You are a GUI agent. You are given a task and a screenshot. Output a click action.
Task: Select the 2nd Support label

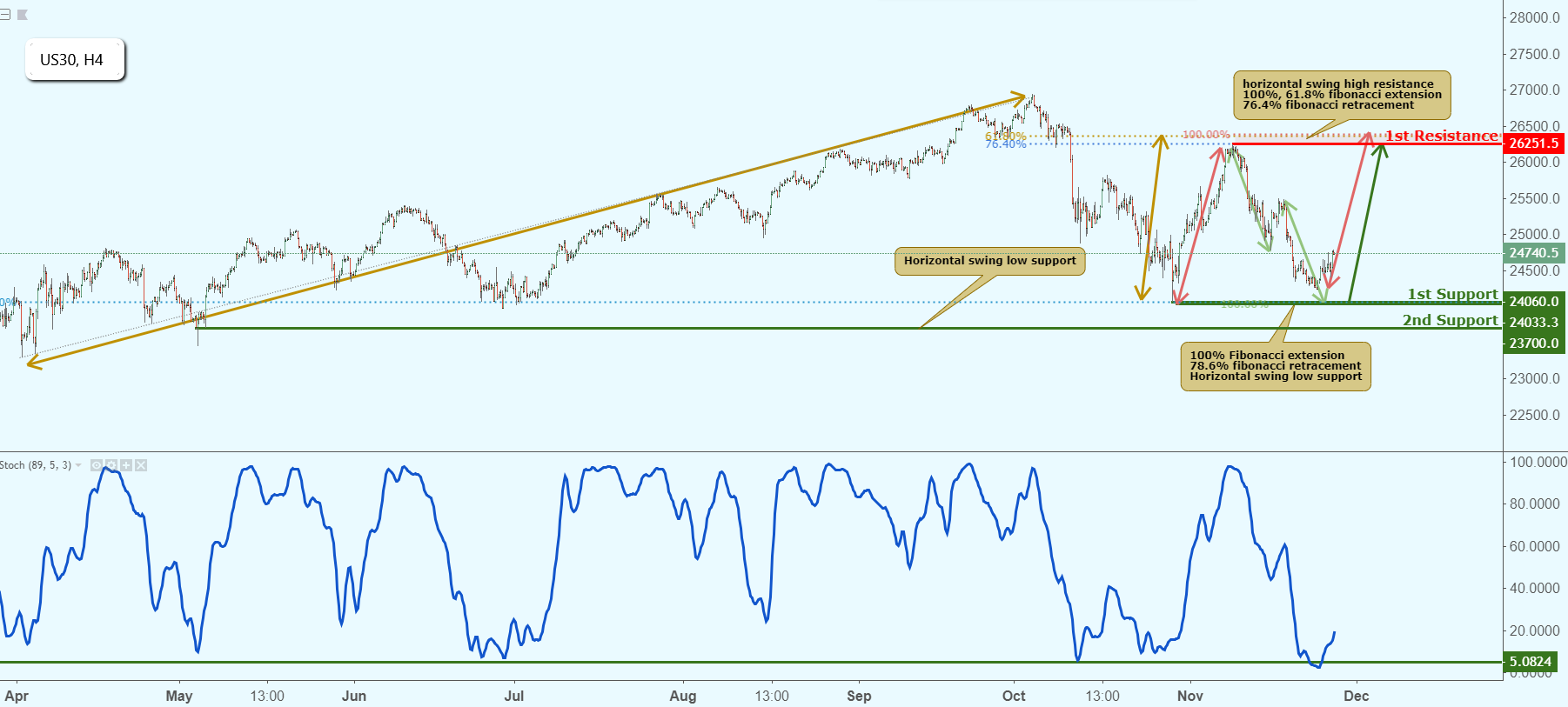(1451, 320)
